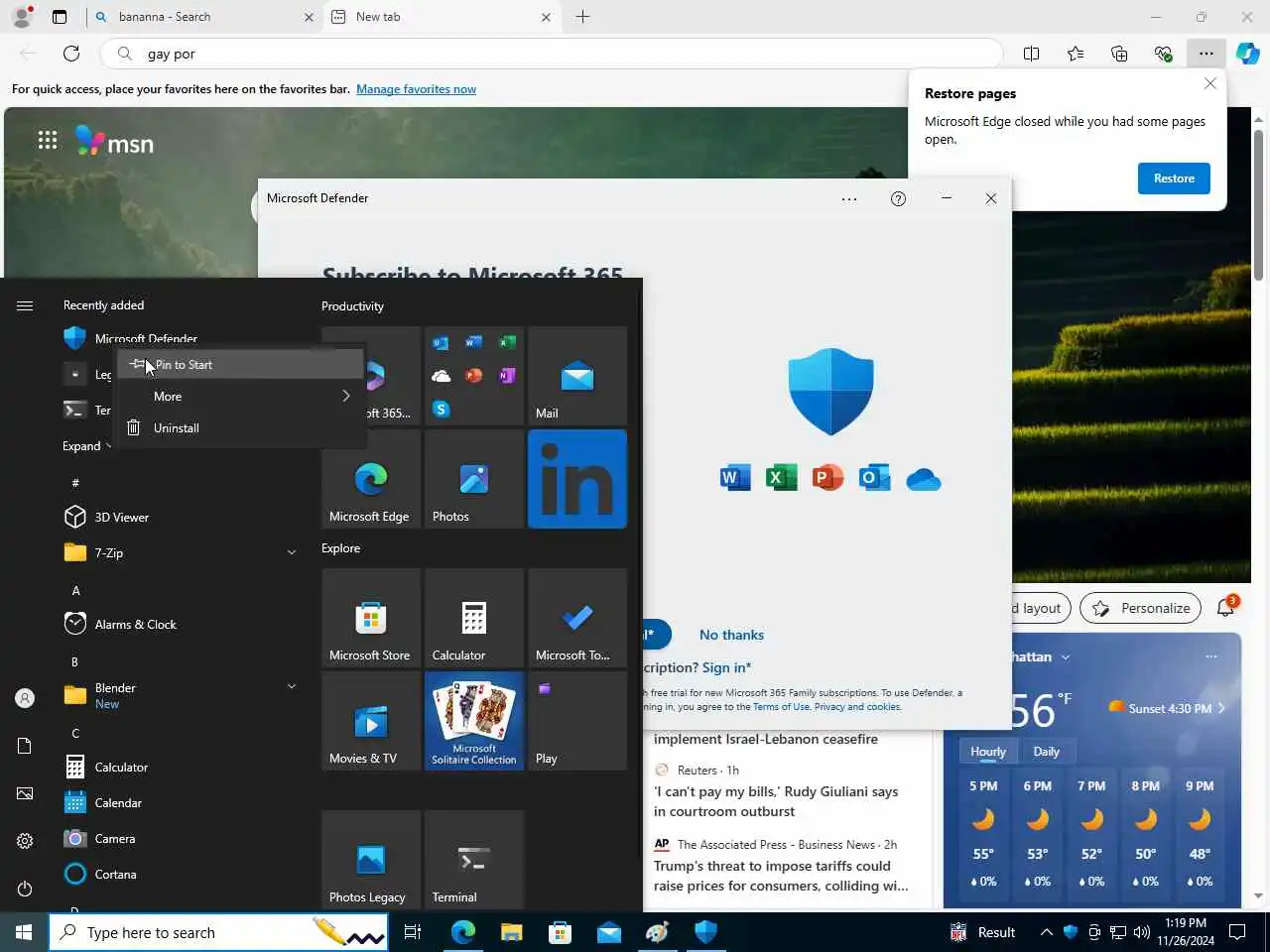
Task: Open Alarms & Clock in app list
Action: tap(179, 624)
